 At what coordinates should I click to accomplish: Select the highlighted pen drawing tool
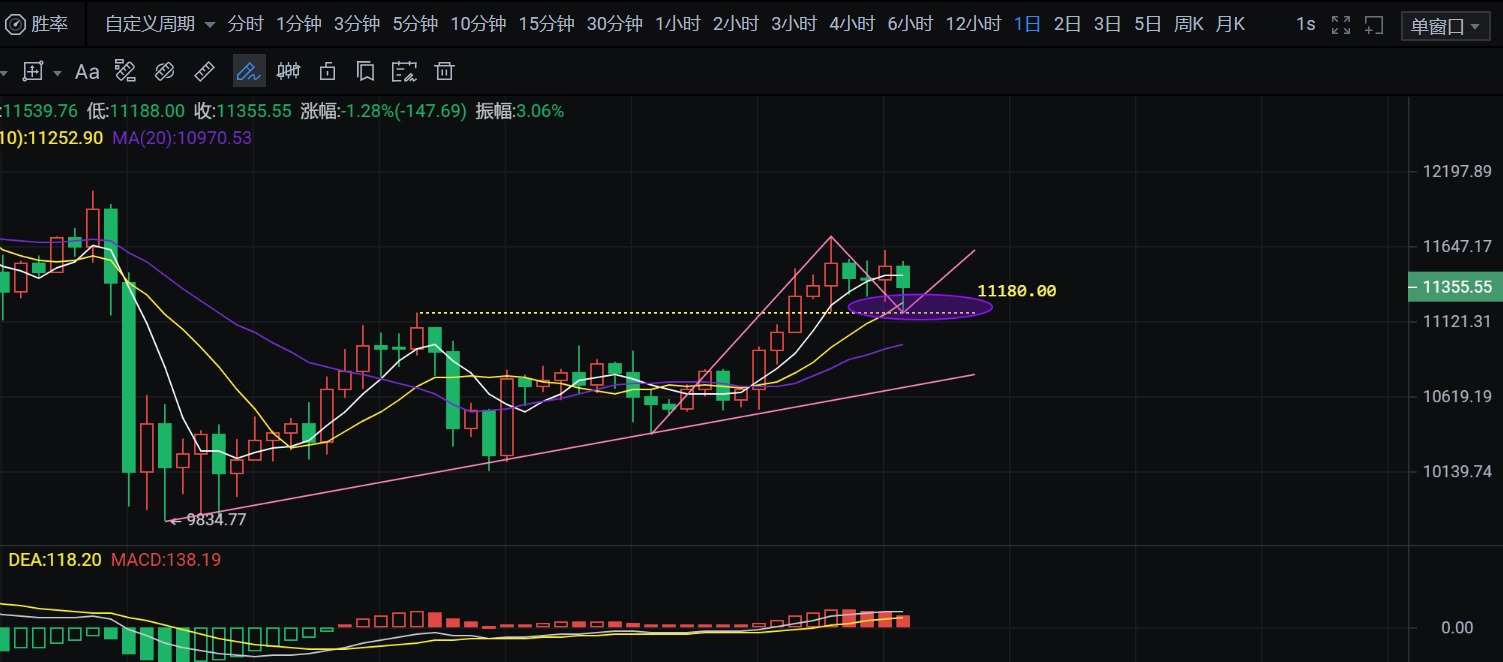pyautogui.click(x=248, y=71)
